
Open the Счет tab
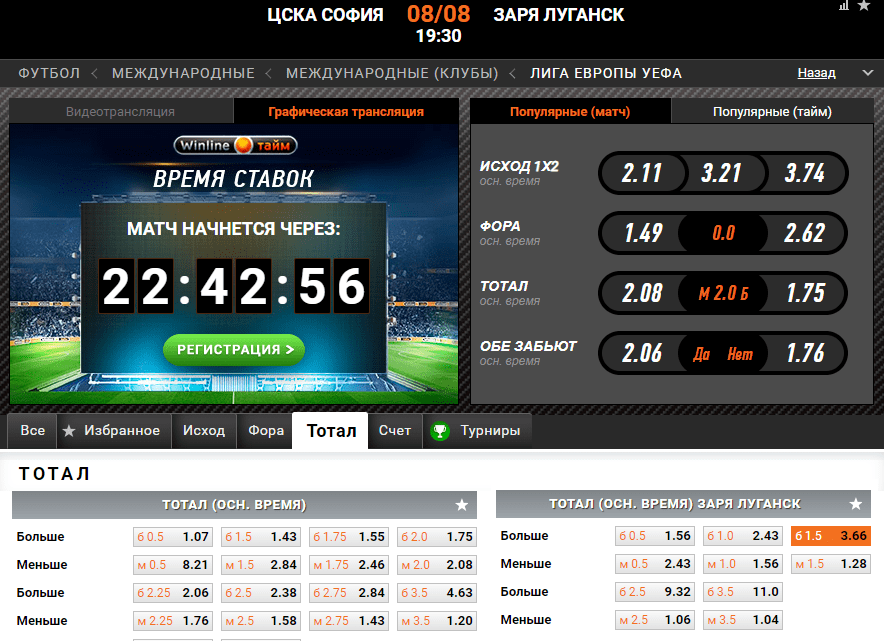click(x=395, y=431)
